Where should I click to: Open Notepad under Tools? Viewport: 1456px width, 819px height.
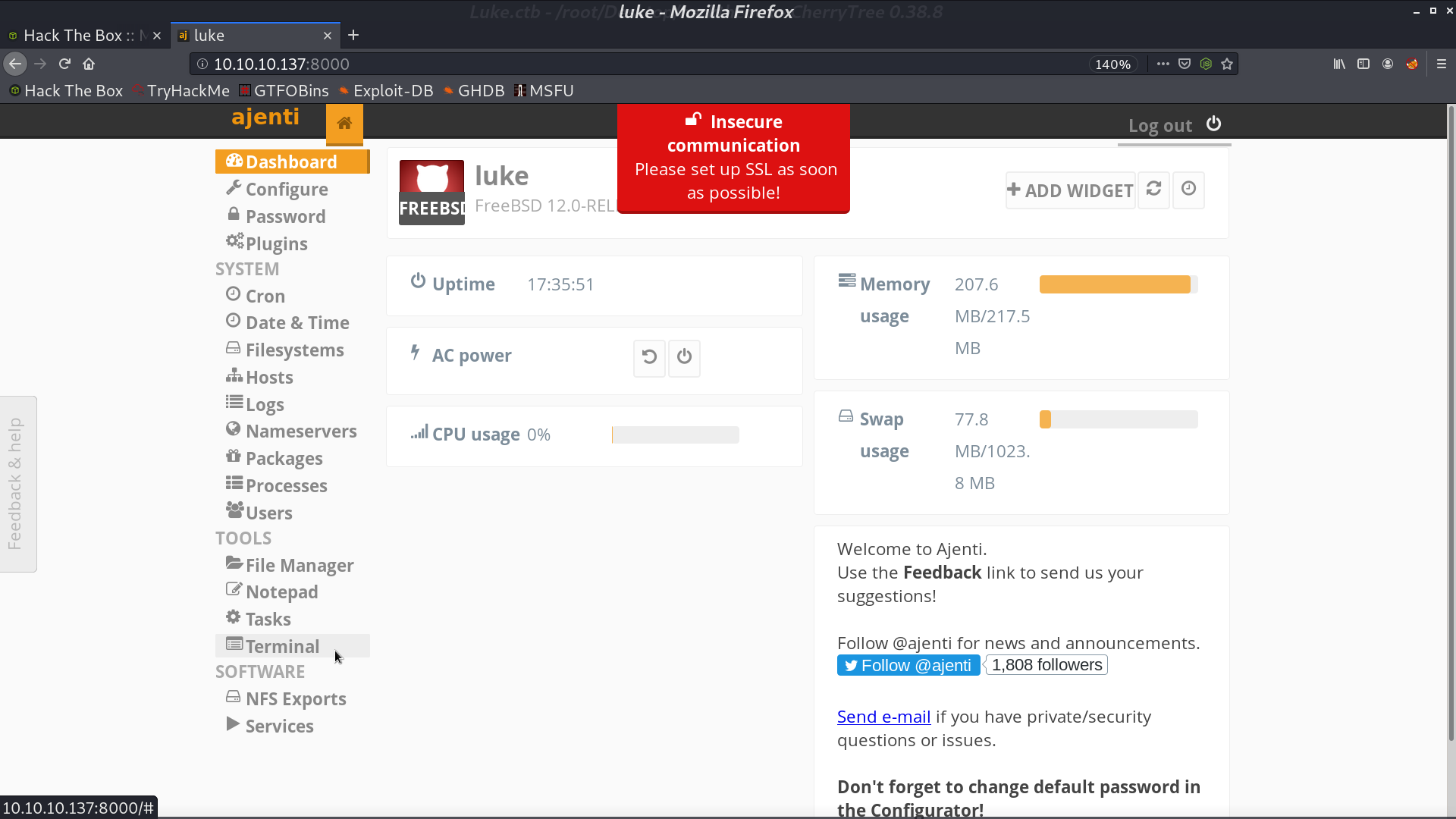pyautogui.click(x=292, y=591)
